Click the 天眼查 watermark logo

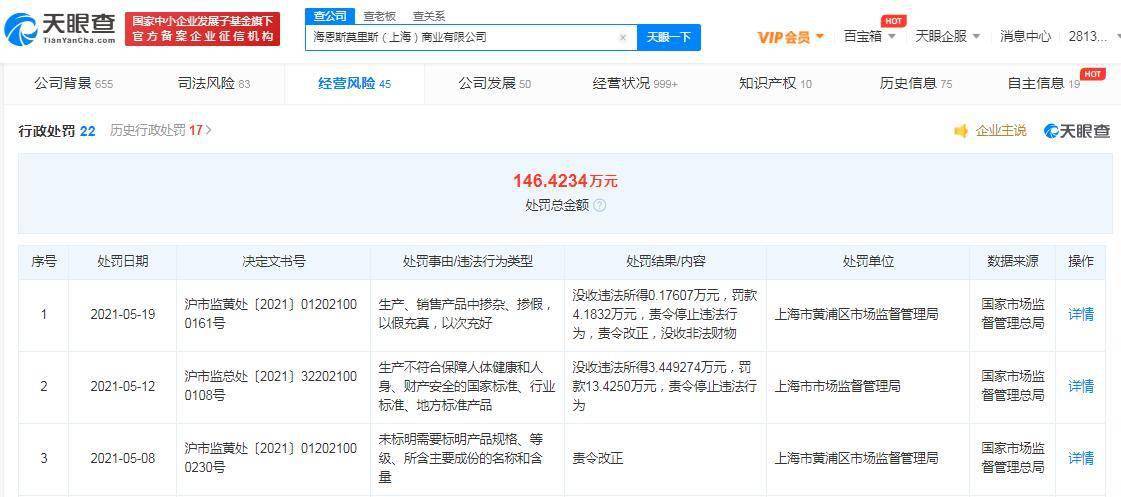point(1077,130)
